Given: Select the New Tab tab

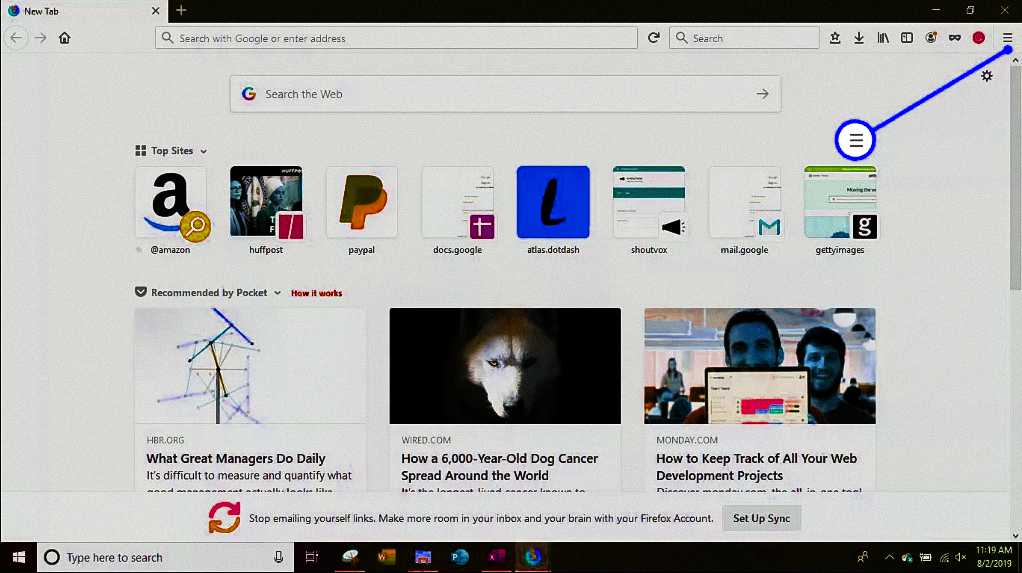Looking at the screenshot, I should (x=83, y=11).
